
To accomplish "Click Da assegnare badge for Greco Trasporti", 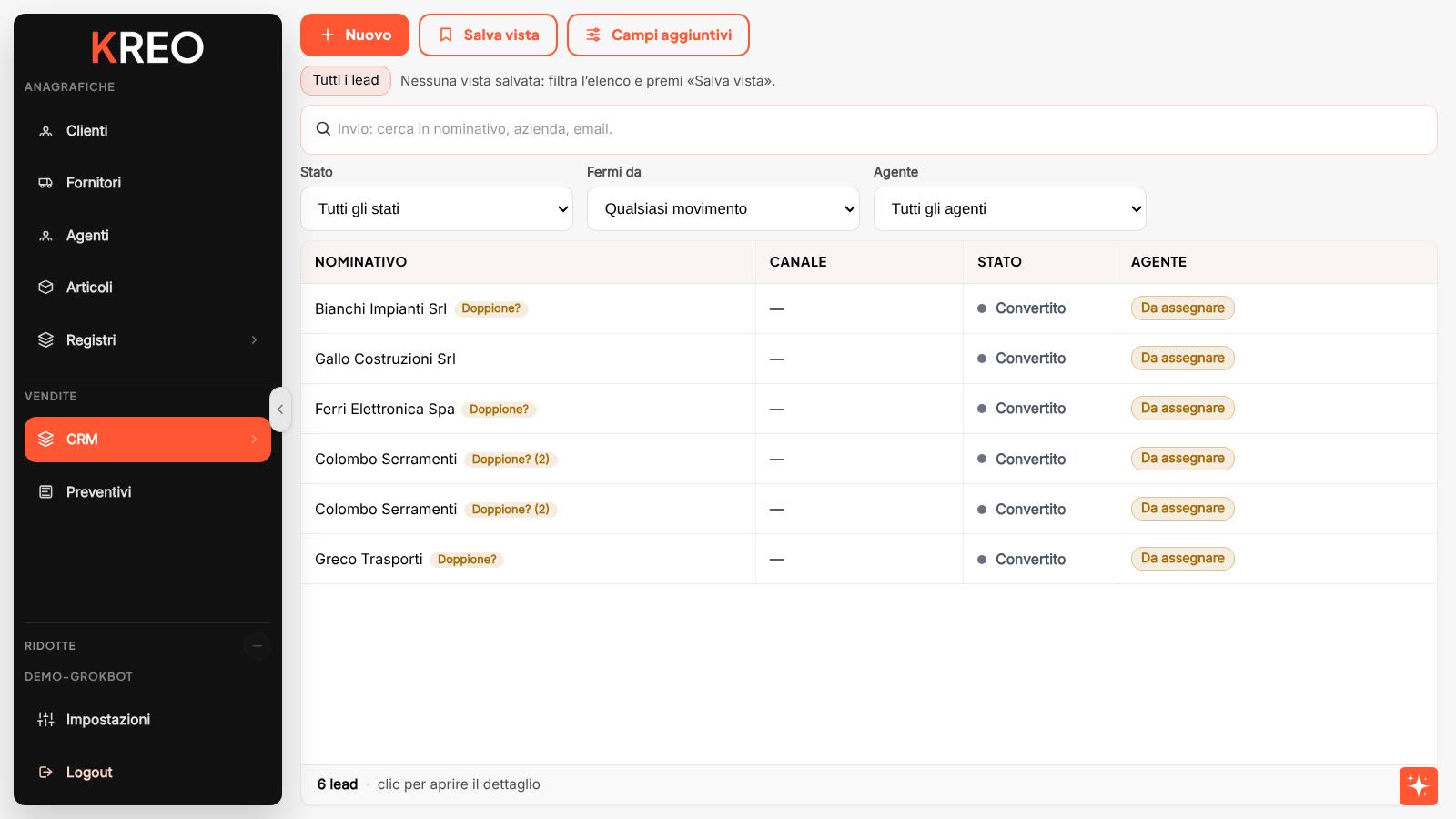I will coord(1183,559).
